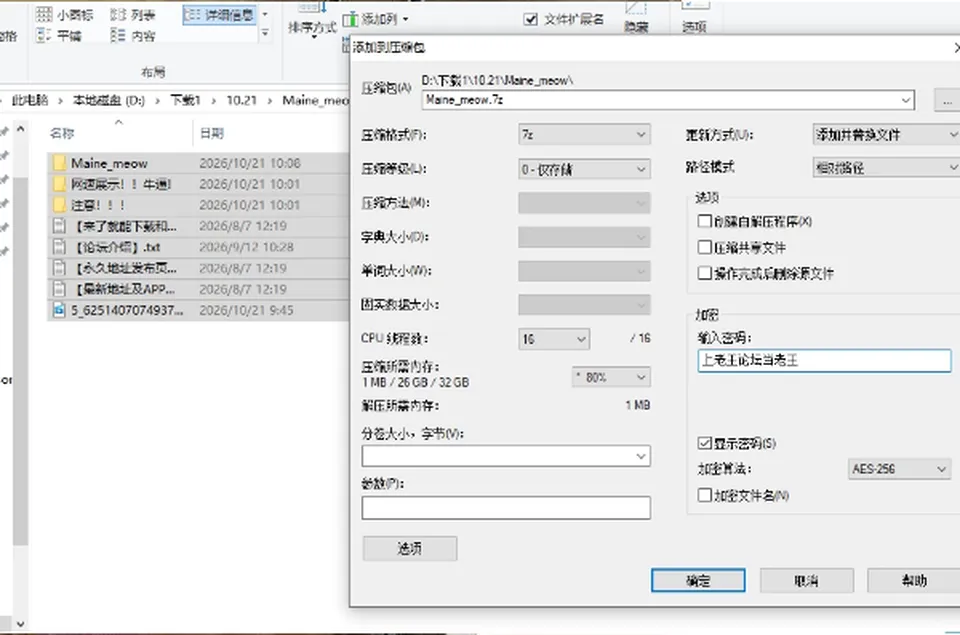Click the 取消 button
960x635 pixels.
806,581
